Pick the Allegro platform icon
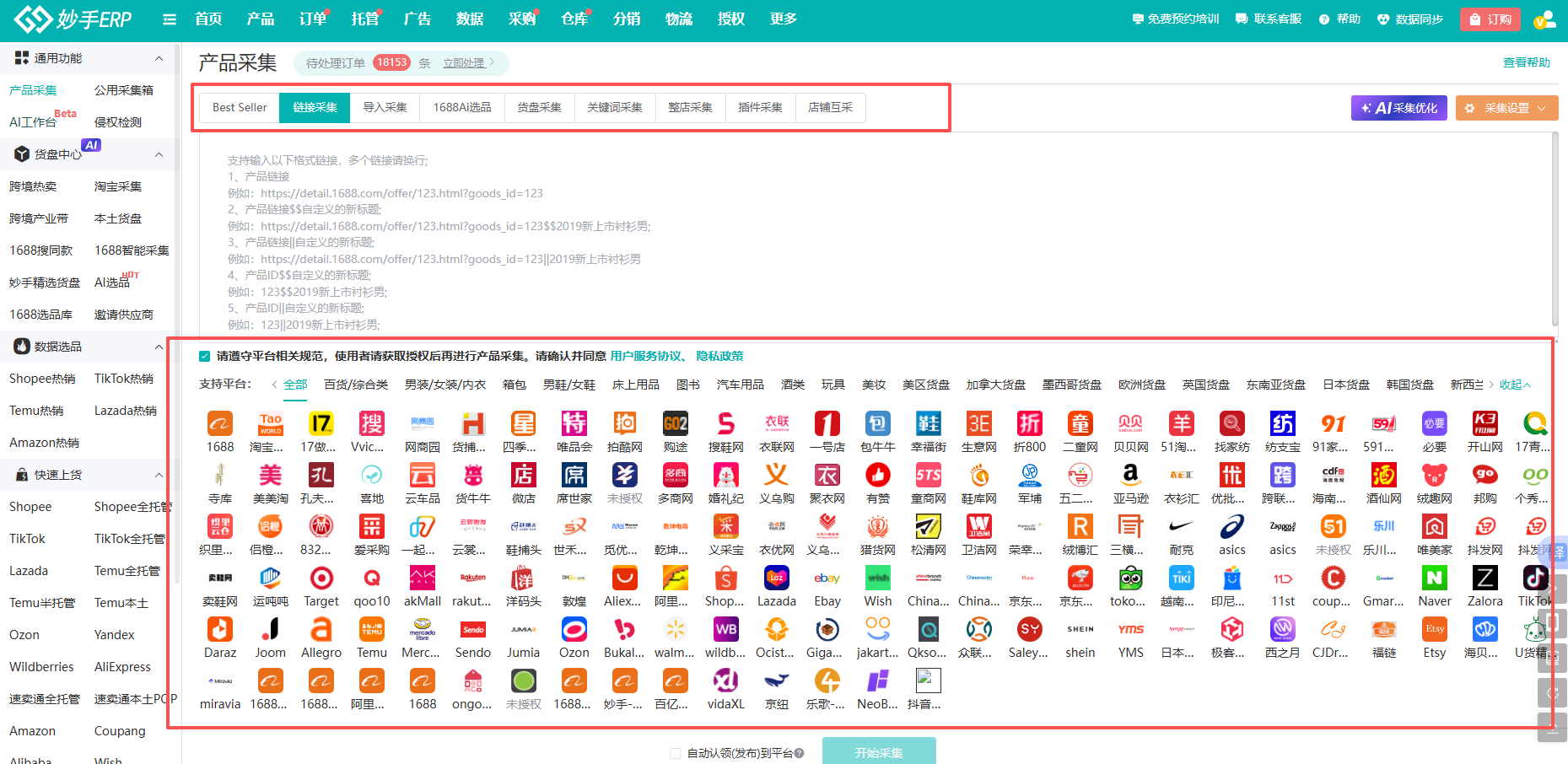 [x=321, y=629]
